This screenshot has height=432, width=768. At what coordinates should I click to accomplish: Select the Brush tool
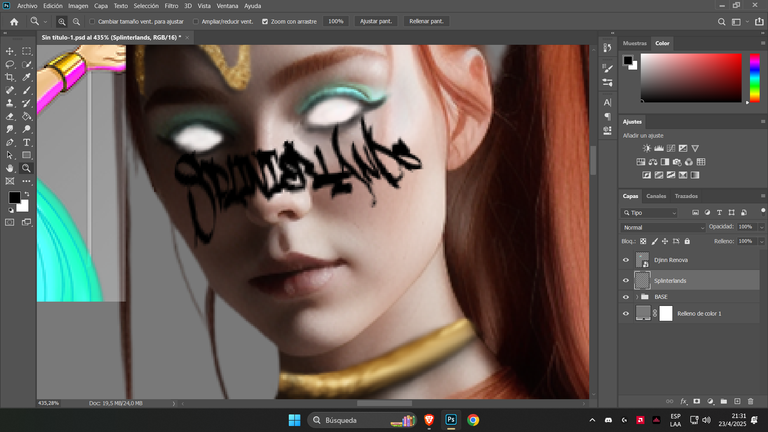tap(26, 90)
